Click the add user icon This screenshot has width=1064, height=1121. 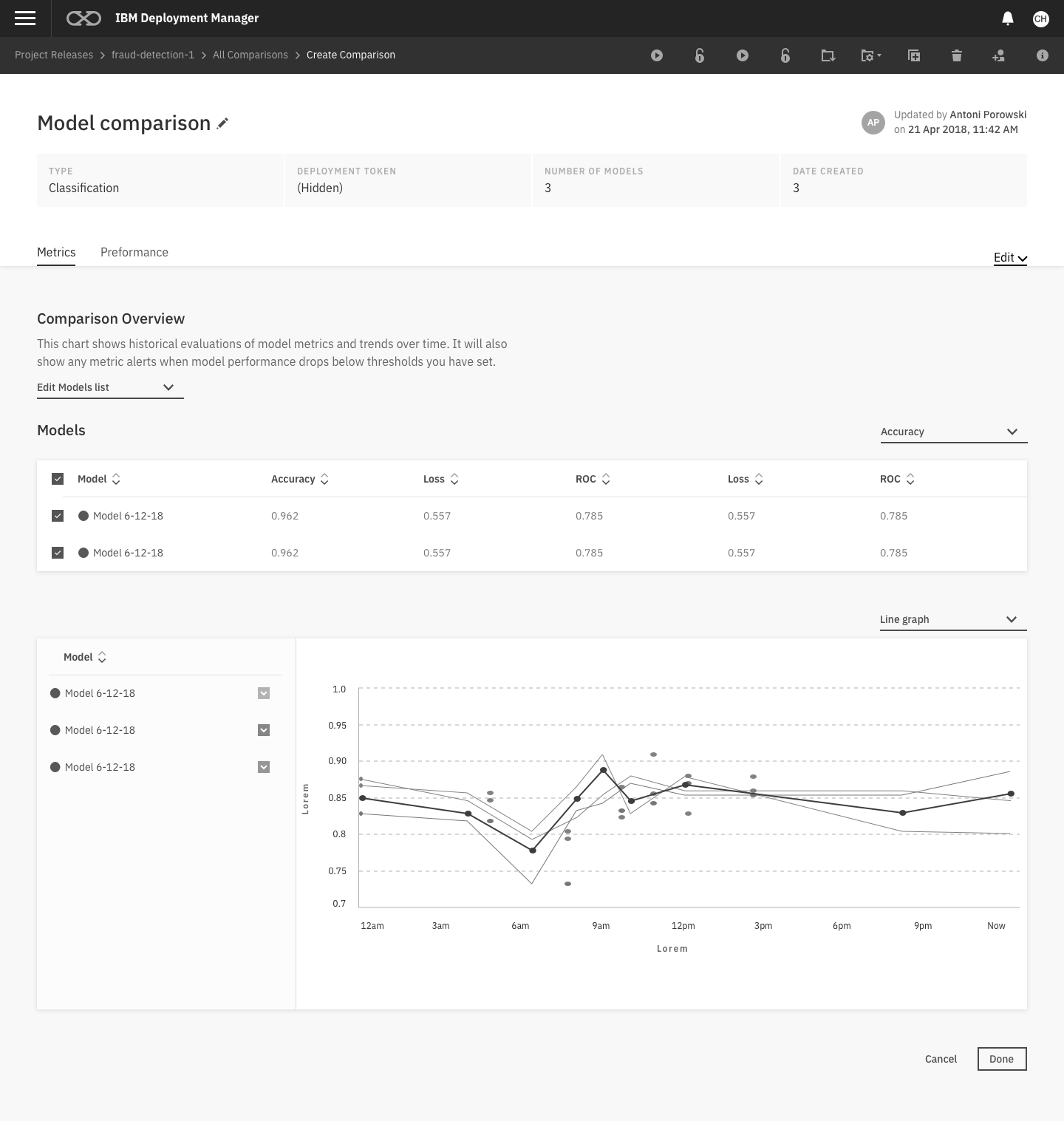click(998, 55)
